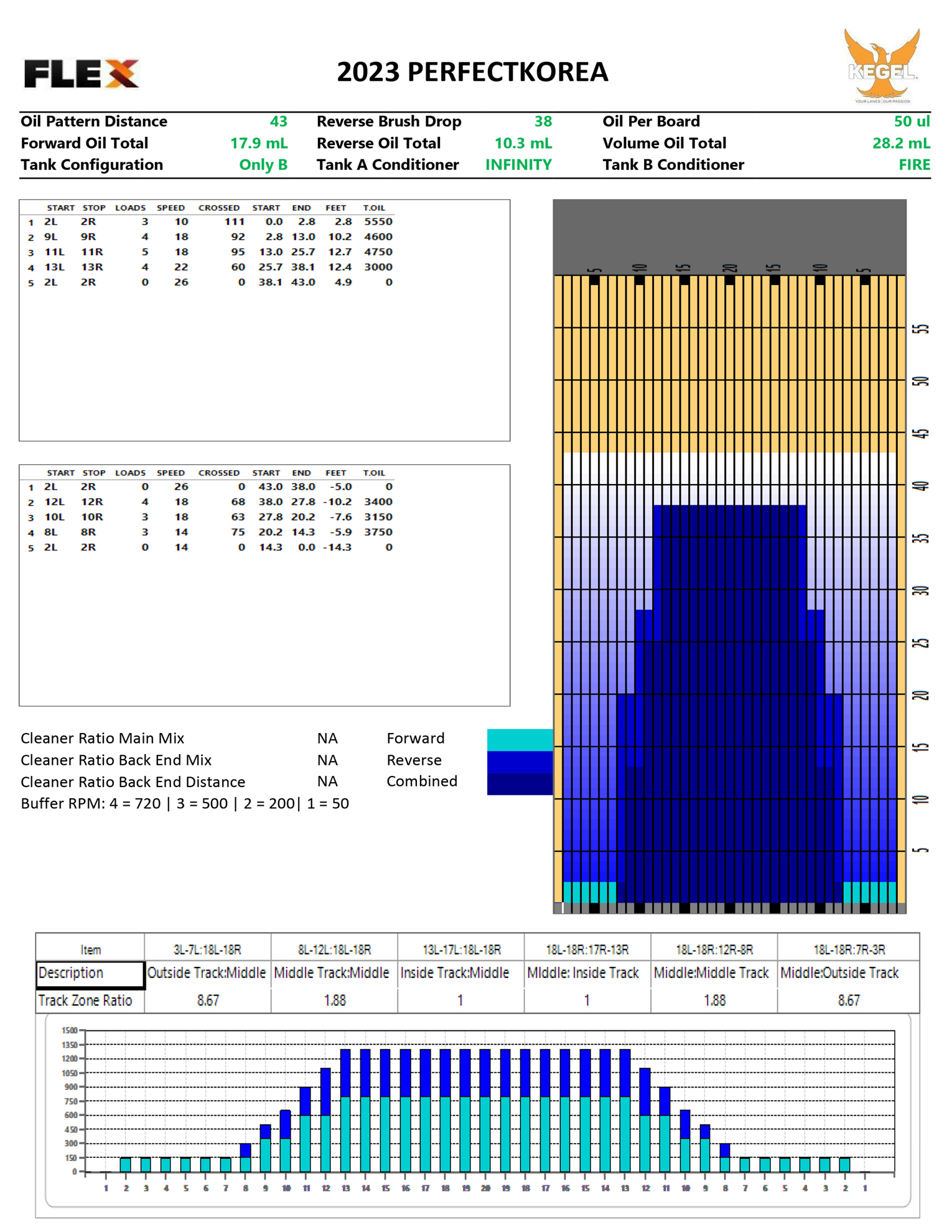Click the Tank B Conditioner value "FIRE"
The width and height of the screenshot is (952, 1232).
point(914,165)
